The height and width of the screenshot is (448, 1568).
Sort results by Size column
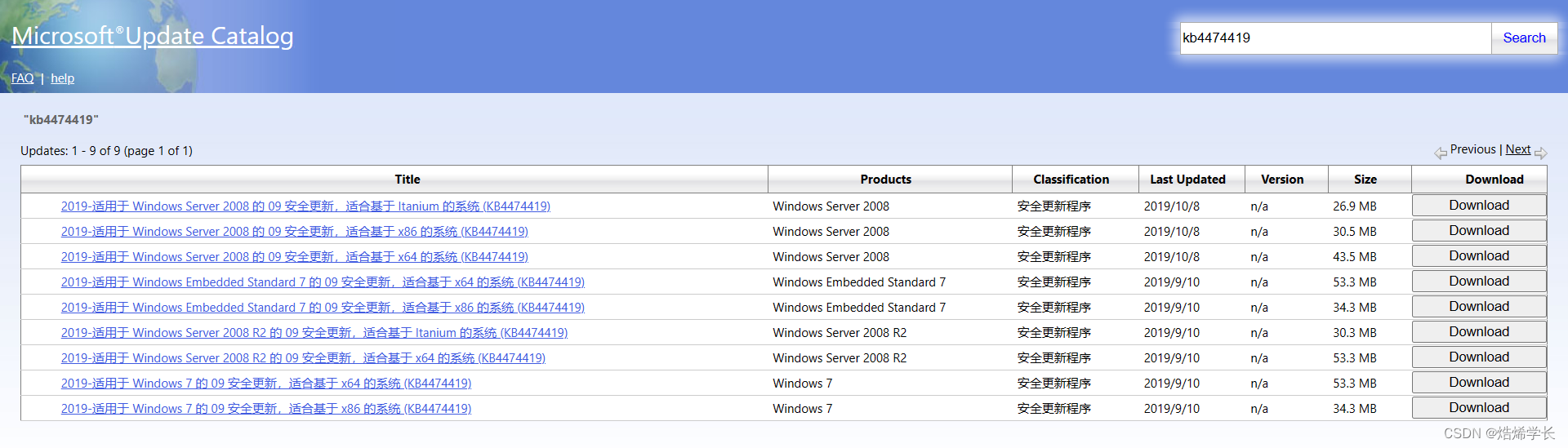point(1365,180)
